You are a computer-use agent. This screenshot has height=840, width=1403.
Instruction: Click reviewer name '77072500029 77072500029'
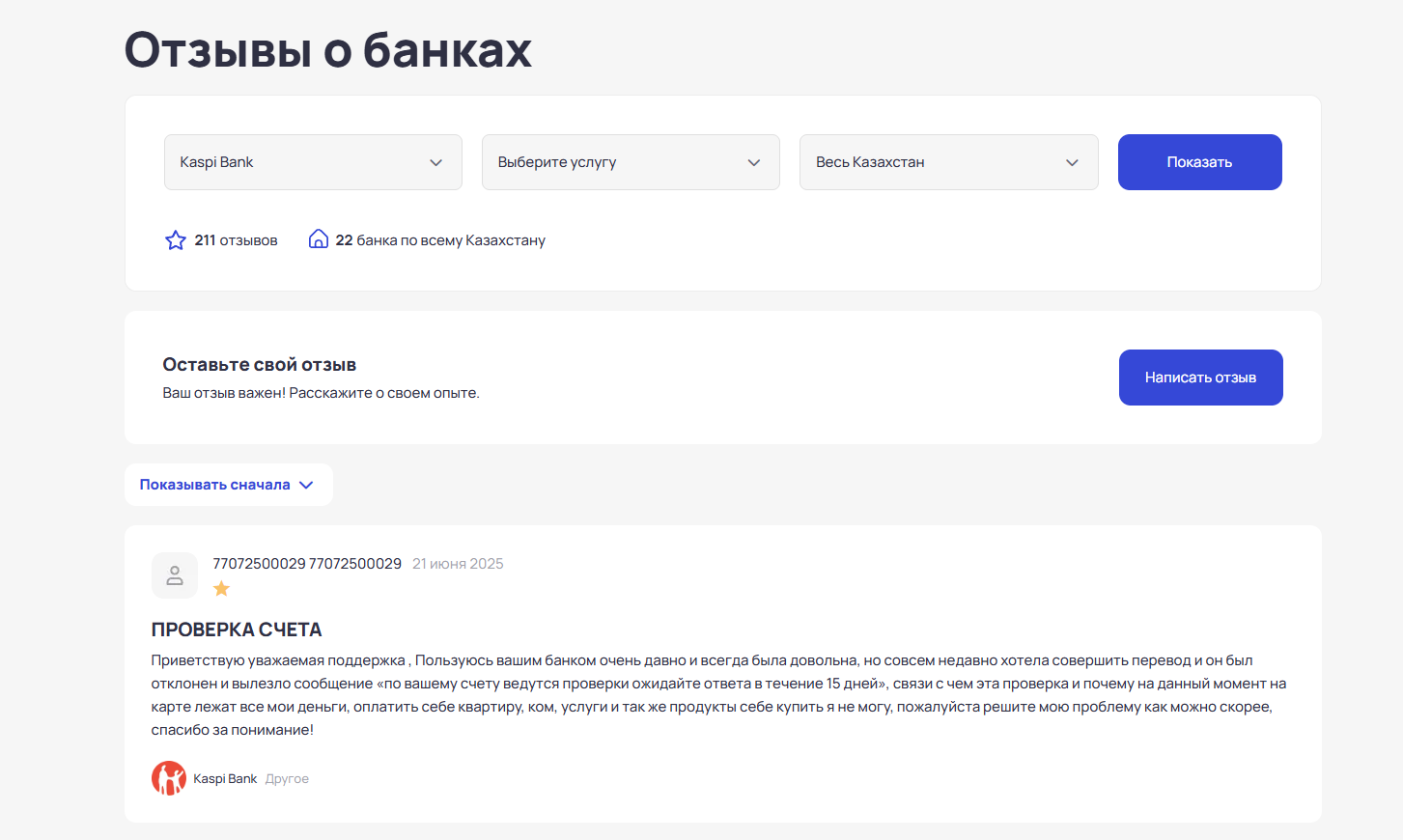tap(307, 564)
